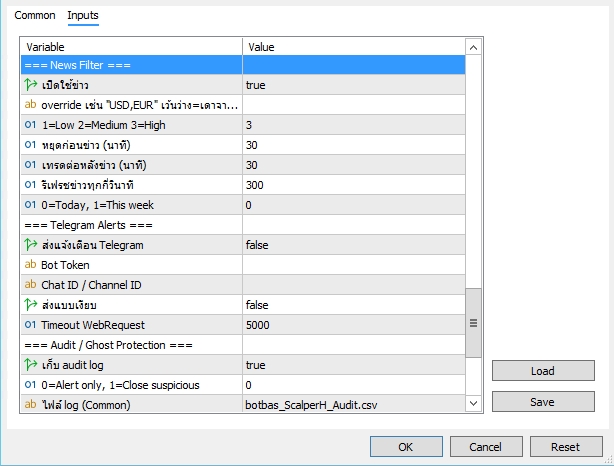Click the integer icon beside 1=Low 2=Medium 3=High
614x466 pixels.
click(30, 125)
